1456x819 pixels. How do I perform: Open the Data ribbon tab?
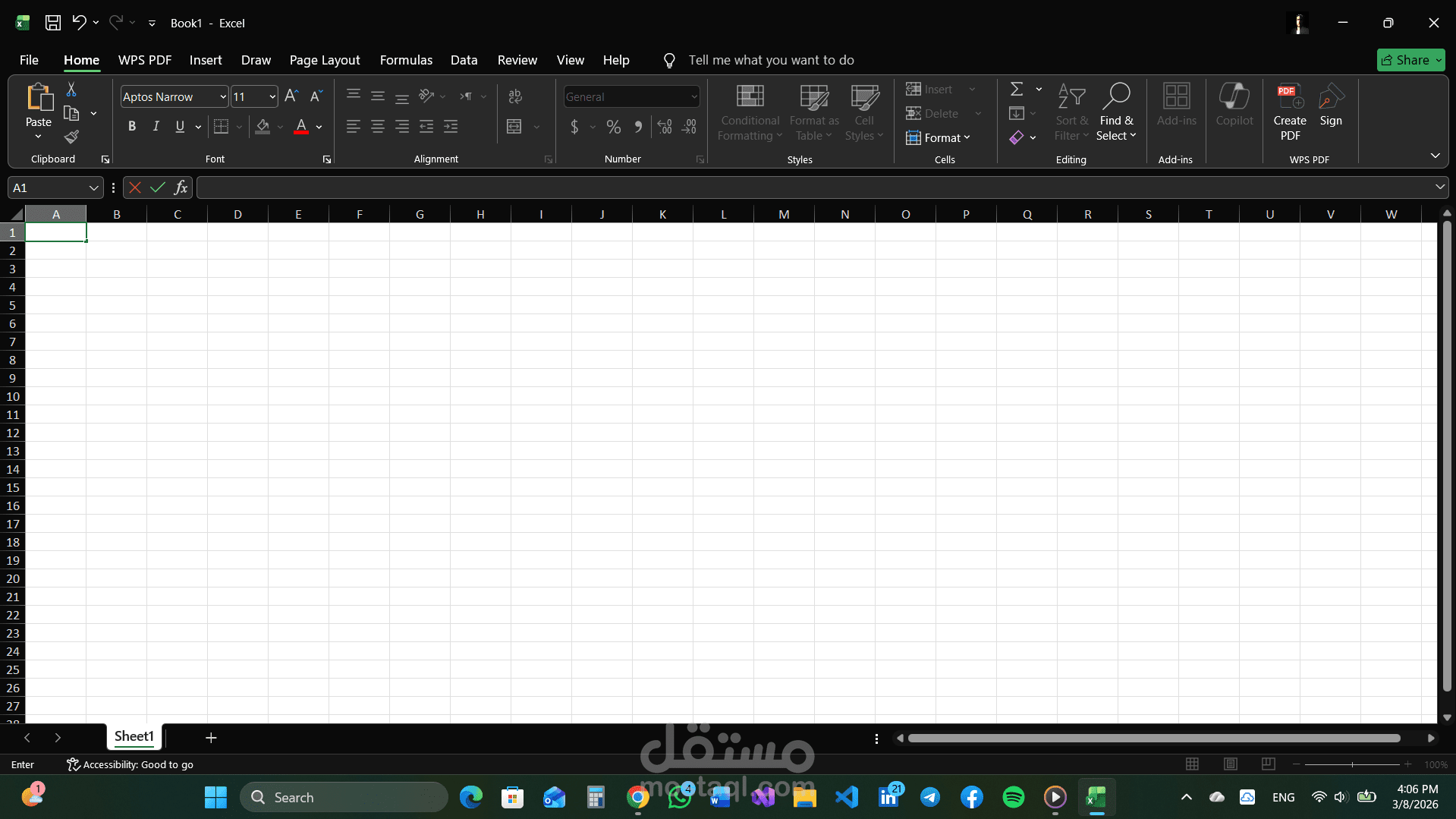464,60
